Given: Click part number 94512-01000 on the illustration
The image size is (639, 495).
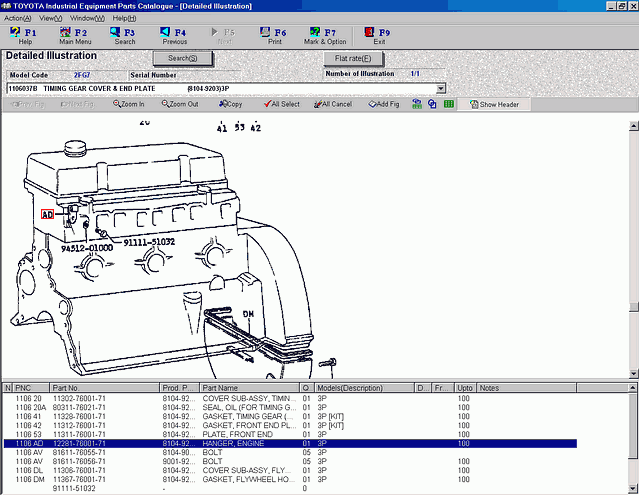Looking at the screenshot, I should click(x=87, y=248).
